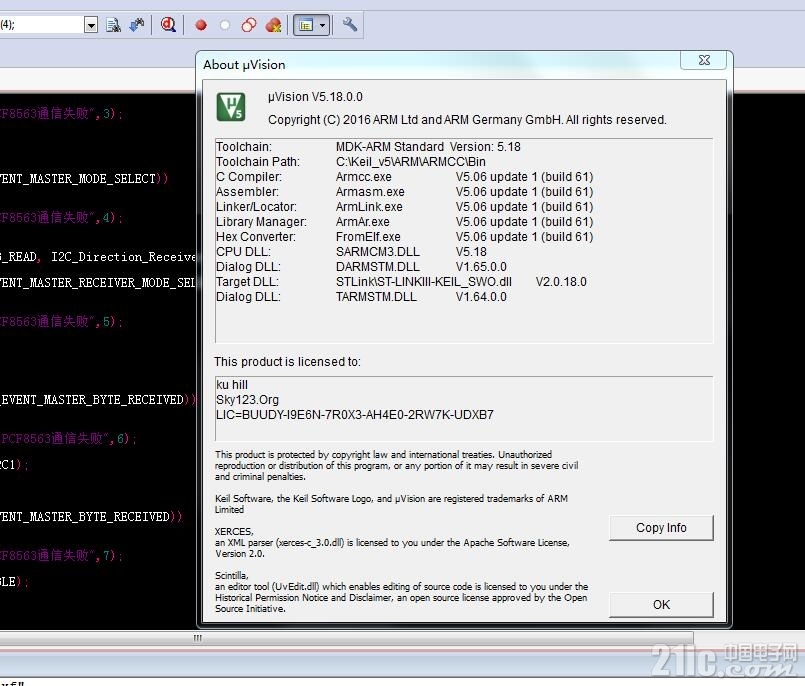The width and height of the screenshot is (805, 686).
Task: Click the 'Sky123.Org' license line
Action: 247,399
